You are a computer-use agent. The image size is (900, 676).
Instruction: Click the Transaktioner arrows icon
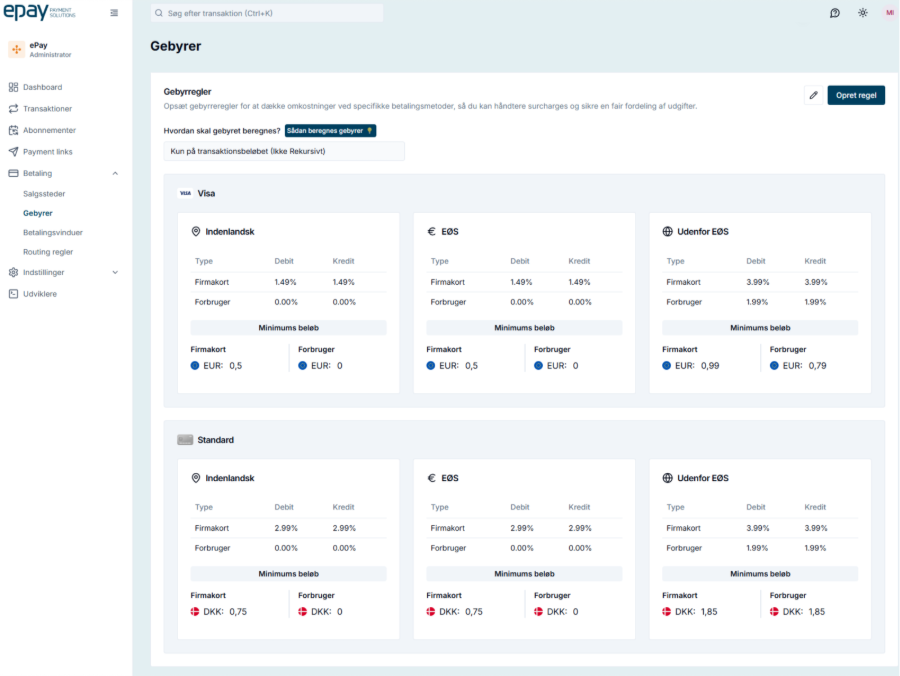pyautogui.click(x=13, y=109)
